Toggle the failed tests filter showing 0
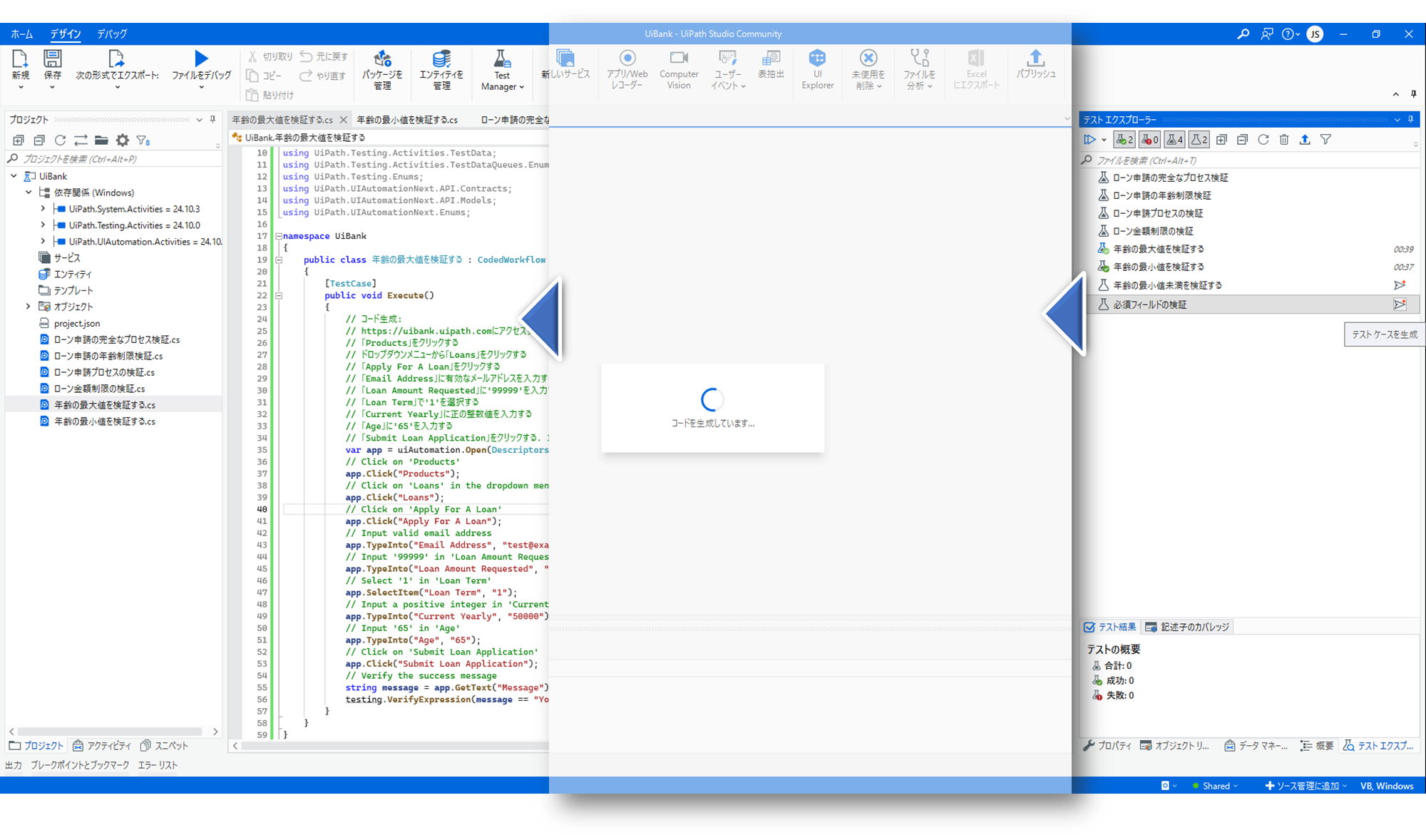The height and width of the screenshot is (840, 1426). point(1149,140)
